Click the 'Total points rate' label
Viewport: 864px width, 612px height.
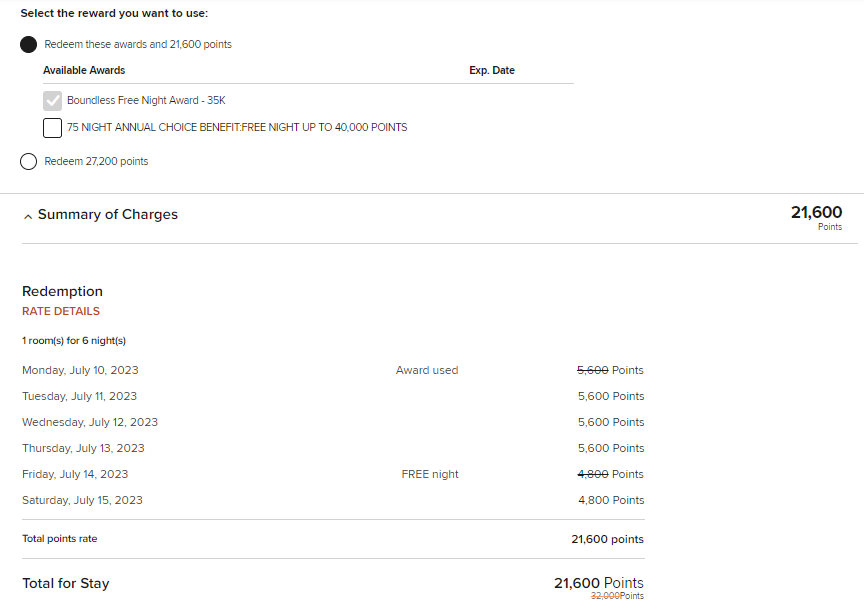click(x=60, y=539)
